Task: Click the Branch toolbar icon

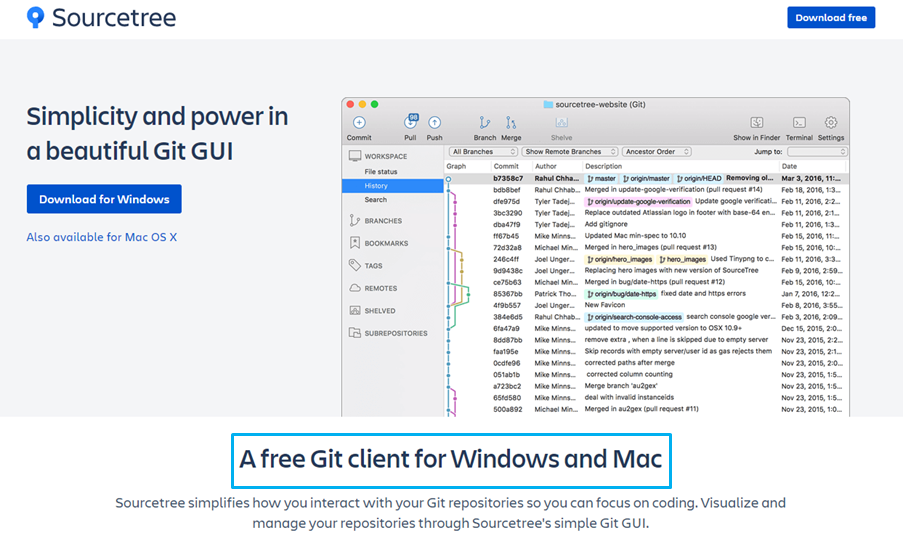Action: [x=484, y=123]
